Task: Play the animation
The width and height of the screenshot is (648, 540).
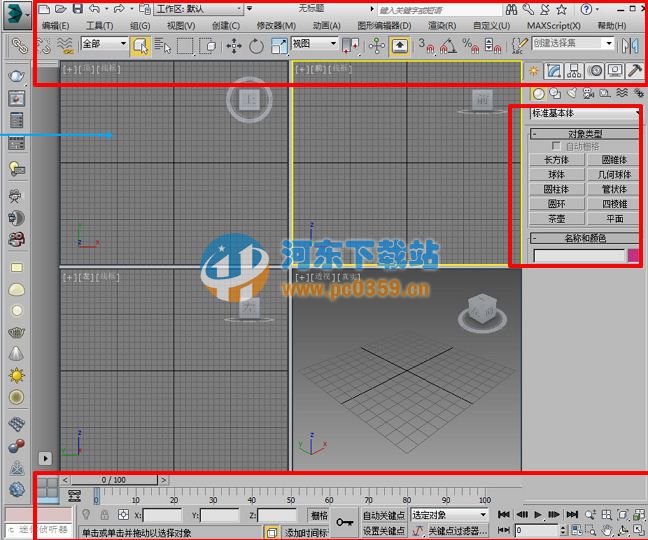Action: click(x=537, y=514)
